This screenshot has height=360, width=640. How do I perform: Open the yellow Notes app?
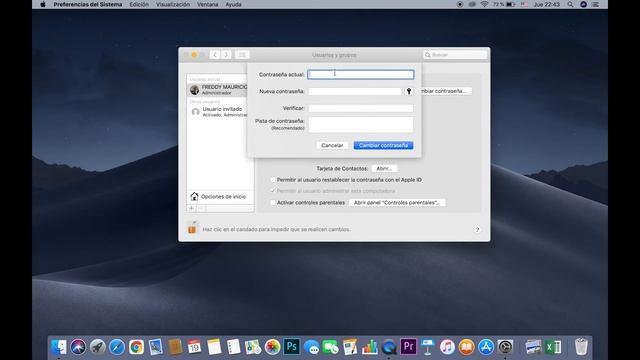click(214, 347)
